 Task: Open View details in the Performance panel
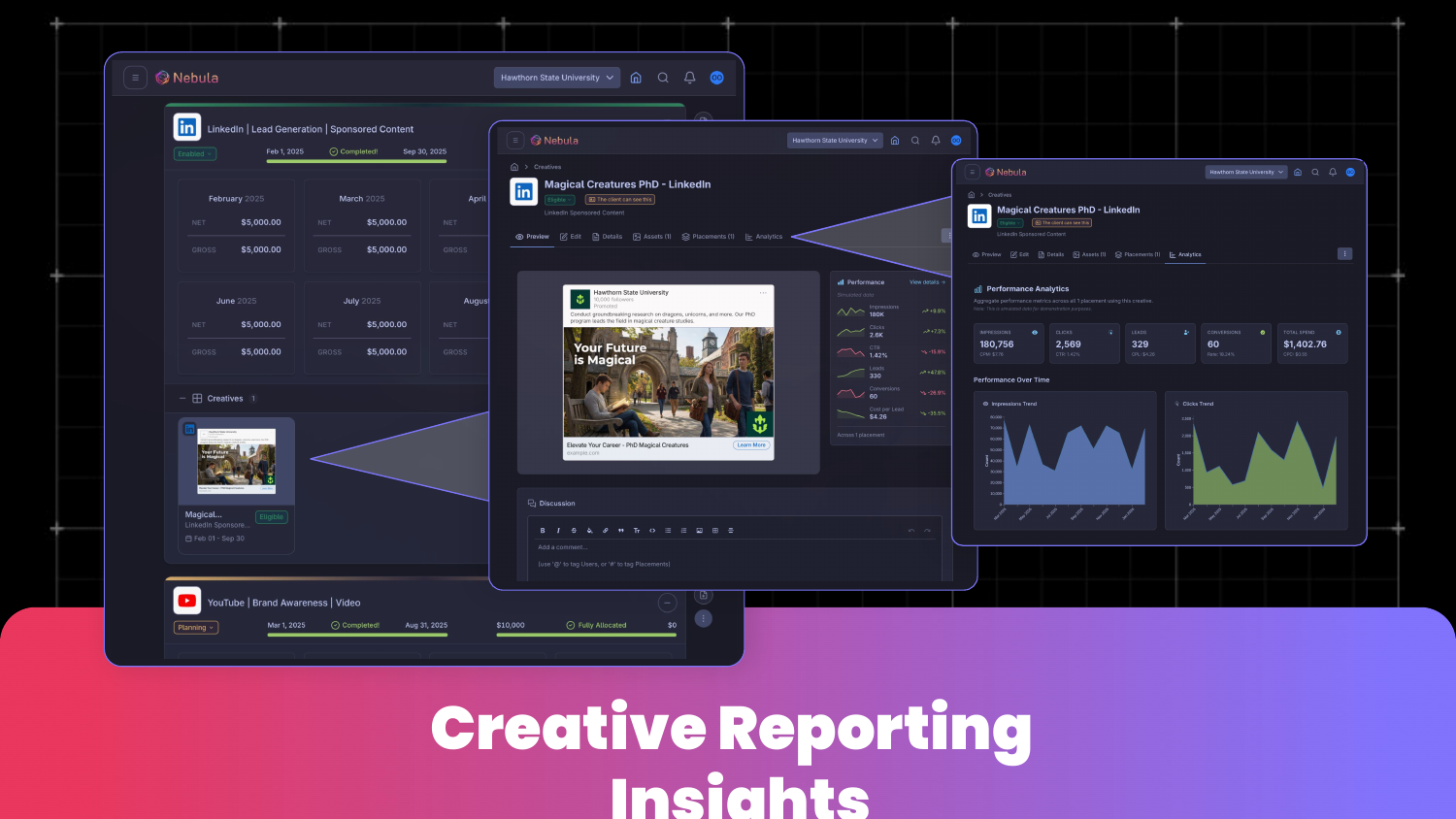coord(925,281)
